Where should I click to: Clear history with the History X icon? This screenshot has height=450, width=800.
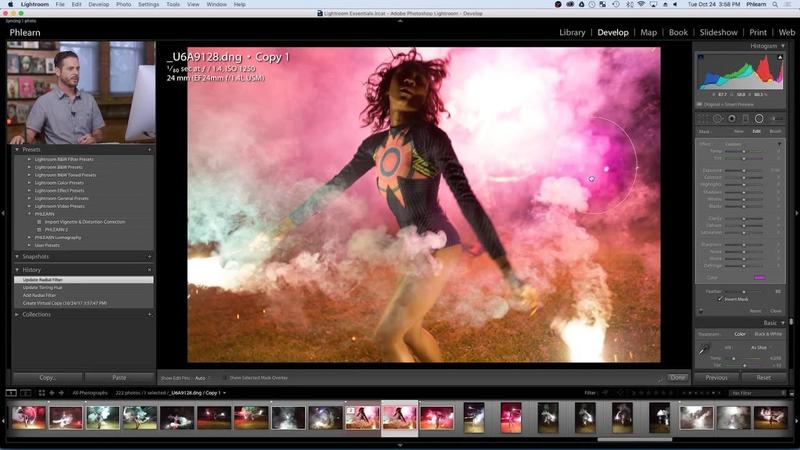tap(149, 269)
